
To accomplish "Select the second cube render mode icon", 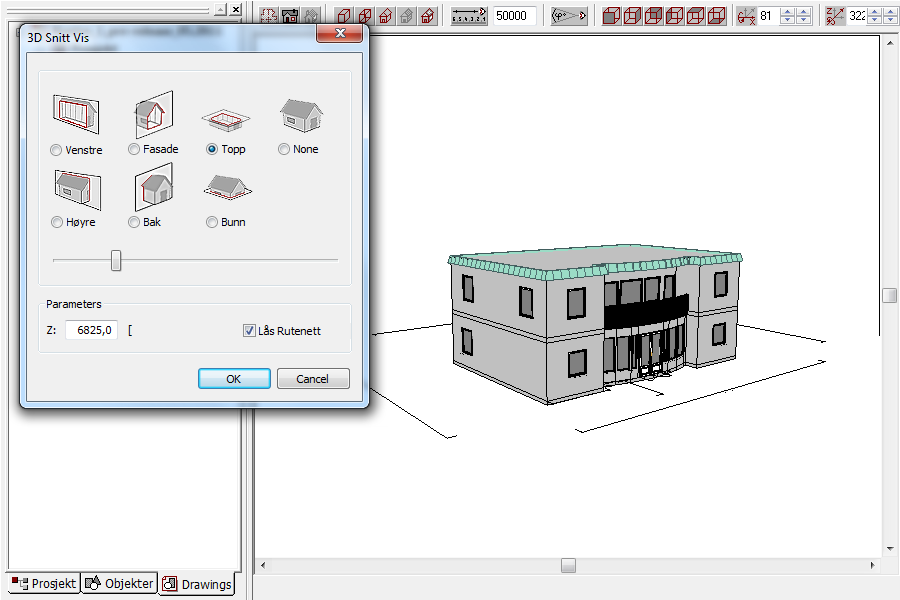I will pyautogui.click(x=633, y=16).
